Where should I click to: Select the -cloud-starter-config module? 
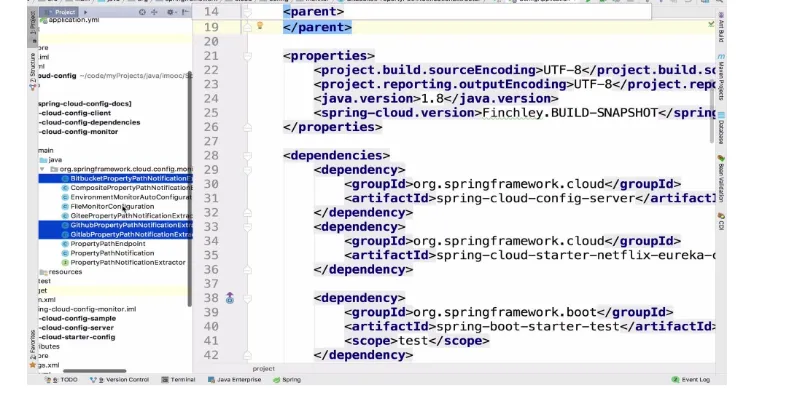click(x=77, y=337)
